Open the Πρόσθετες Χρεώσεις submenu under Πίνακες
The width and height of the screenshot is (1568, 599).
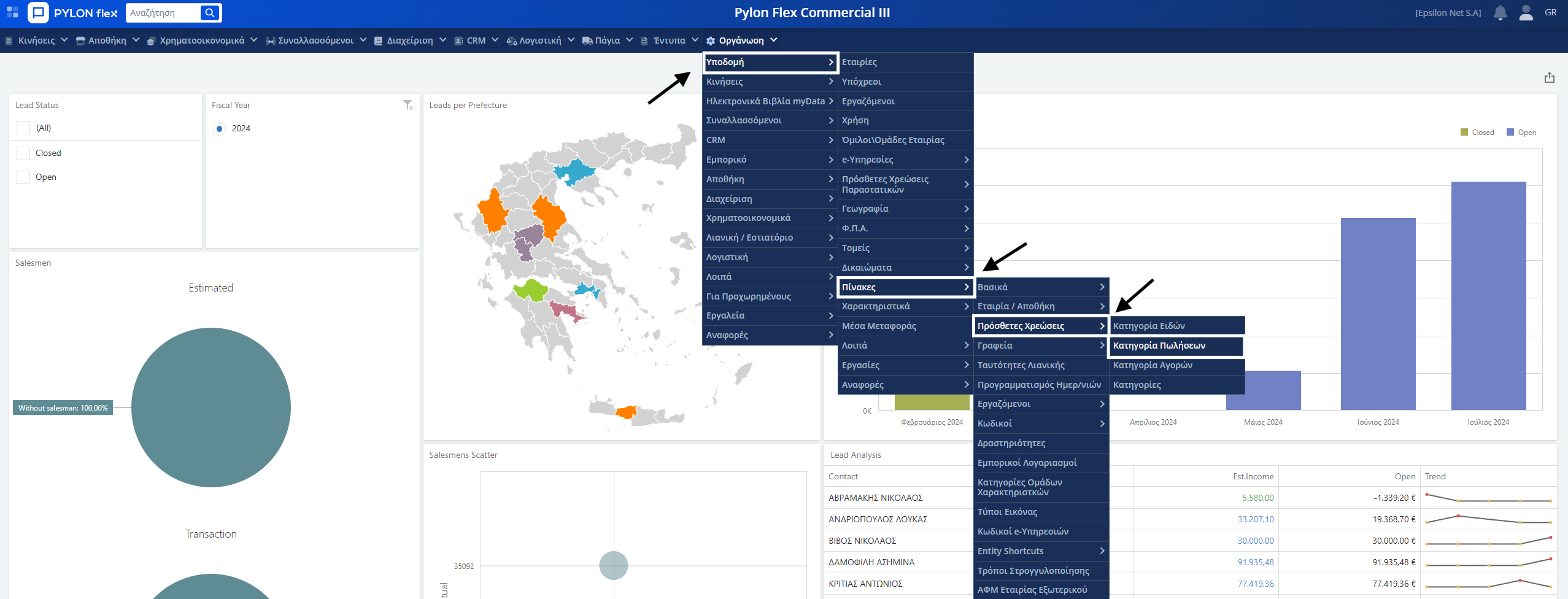tap(1041, 326)
